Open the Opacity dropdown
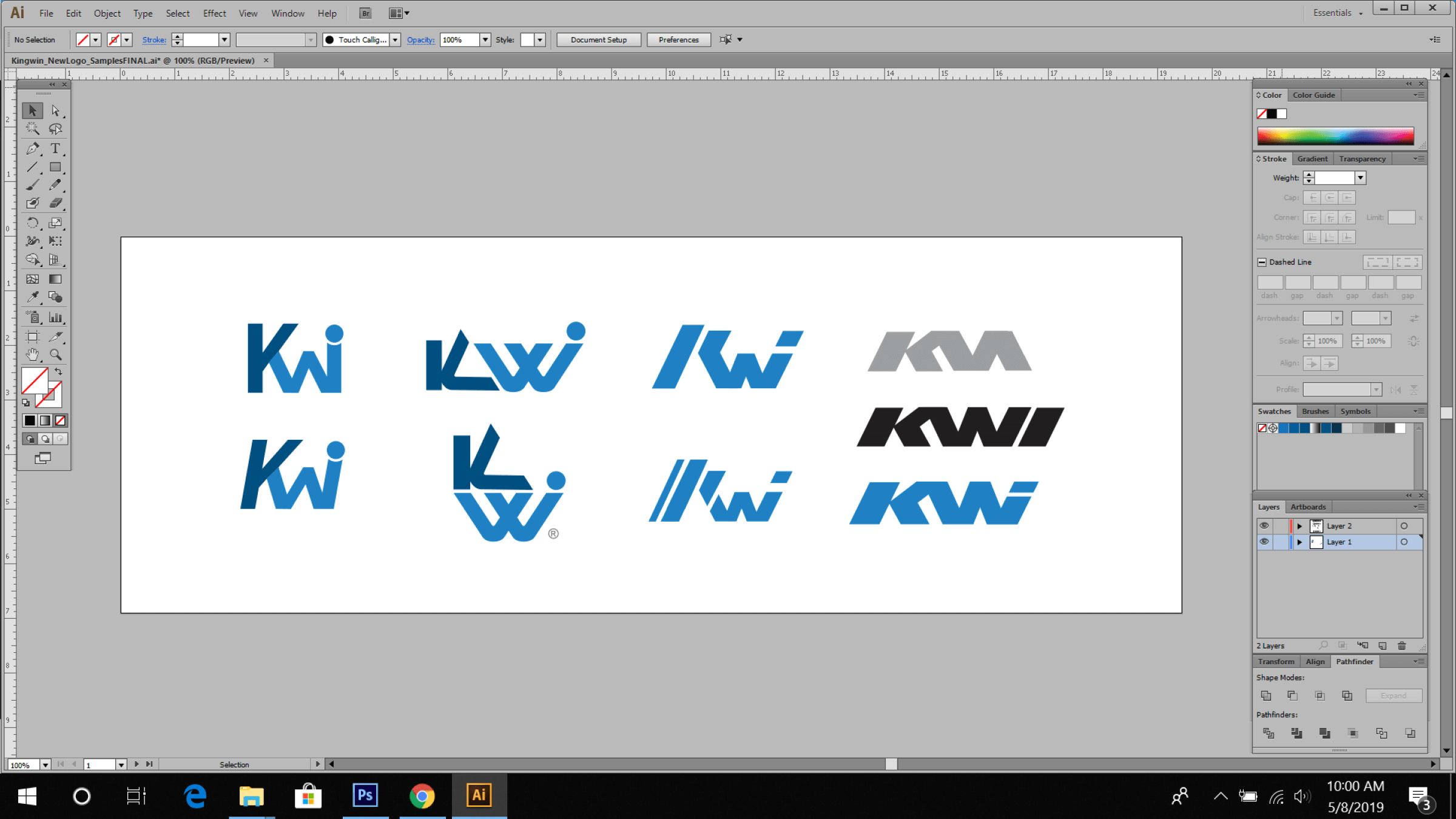 (485, 39)
